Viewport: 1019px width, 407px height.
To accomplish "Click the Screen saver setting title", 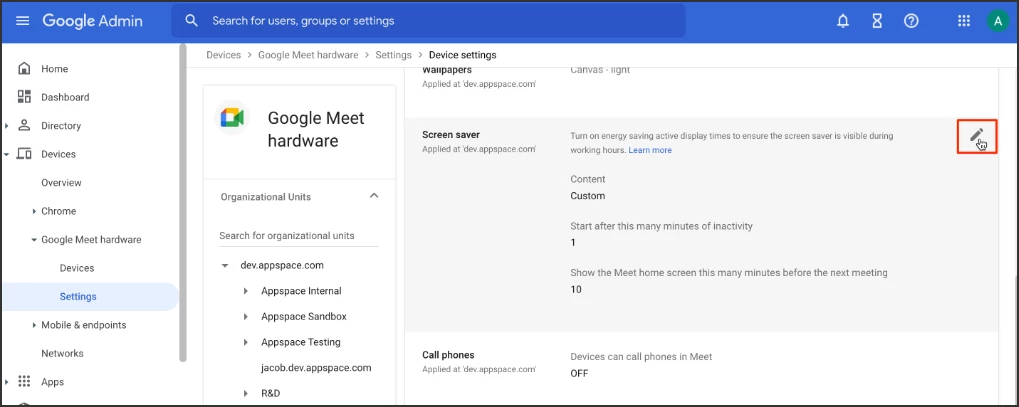I will (450, 135).
